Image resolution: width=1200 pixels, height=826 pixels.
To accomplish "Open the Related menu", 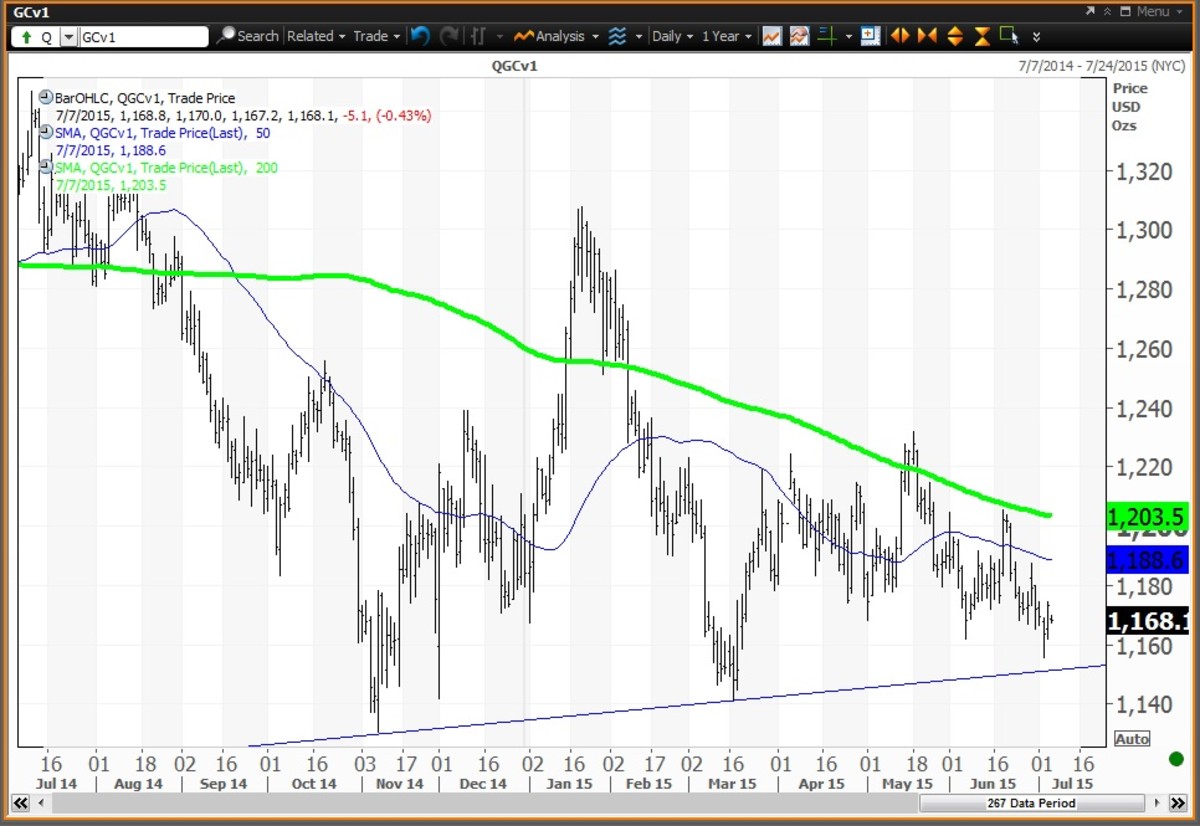I will [x=315, y=36].
